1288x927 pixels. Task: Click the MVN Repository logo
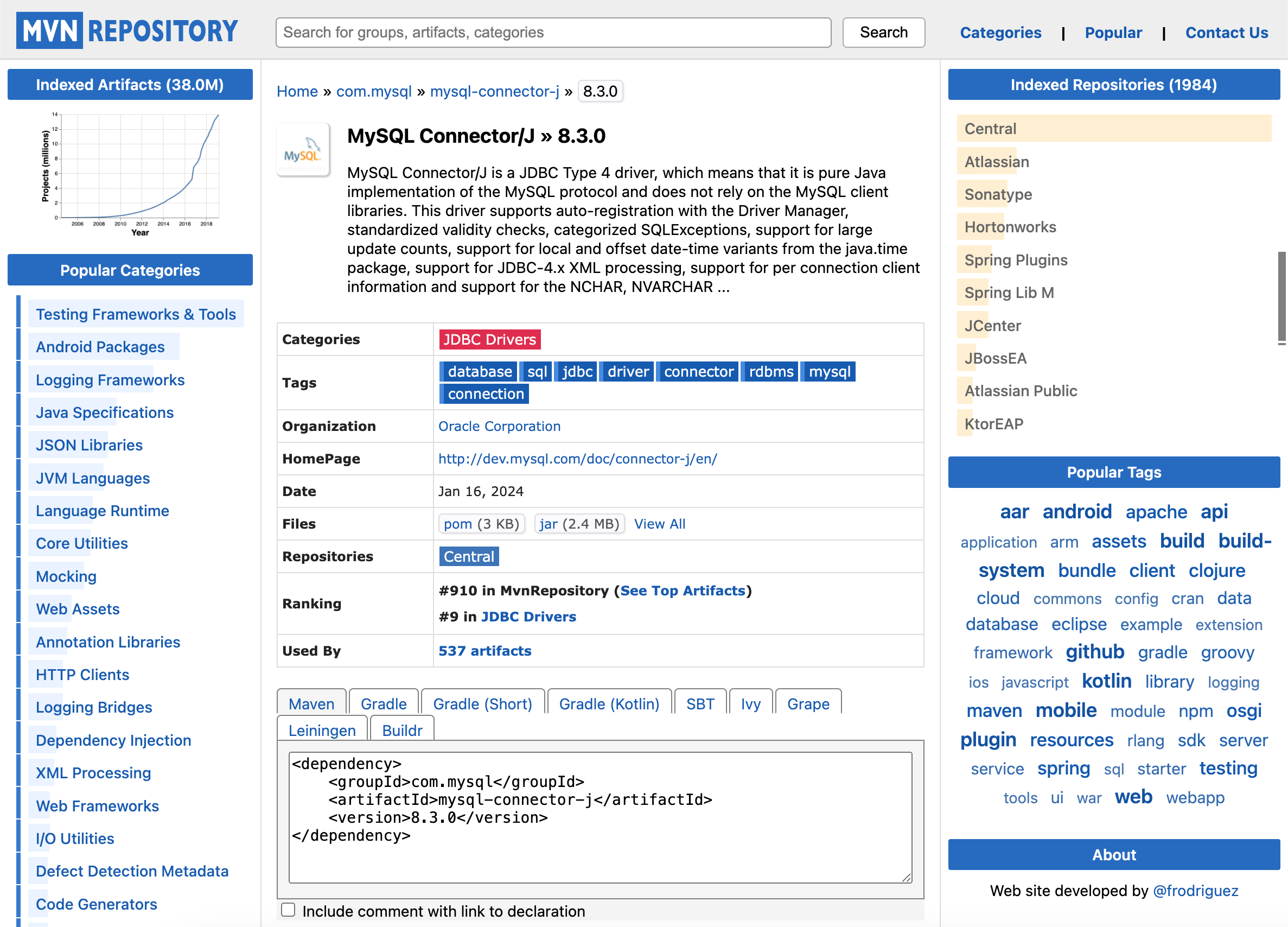(126, 31)
